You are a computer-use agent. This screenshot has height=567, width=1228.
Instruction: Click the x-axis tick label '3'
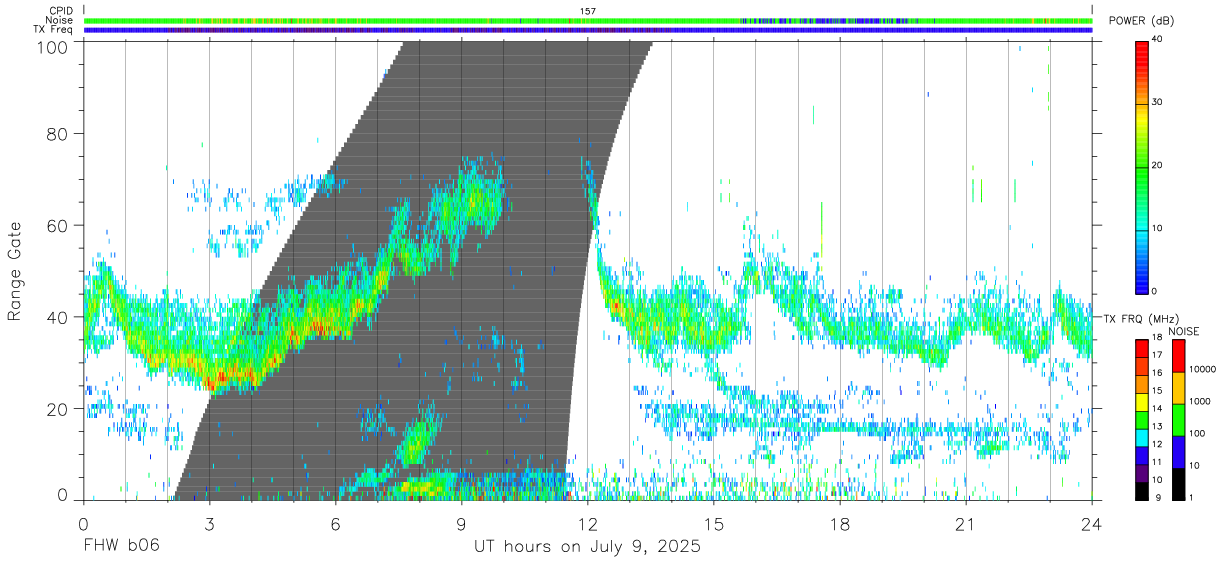209,524
